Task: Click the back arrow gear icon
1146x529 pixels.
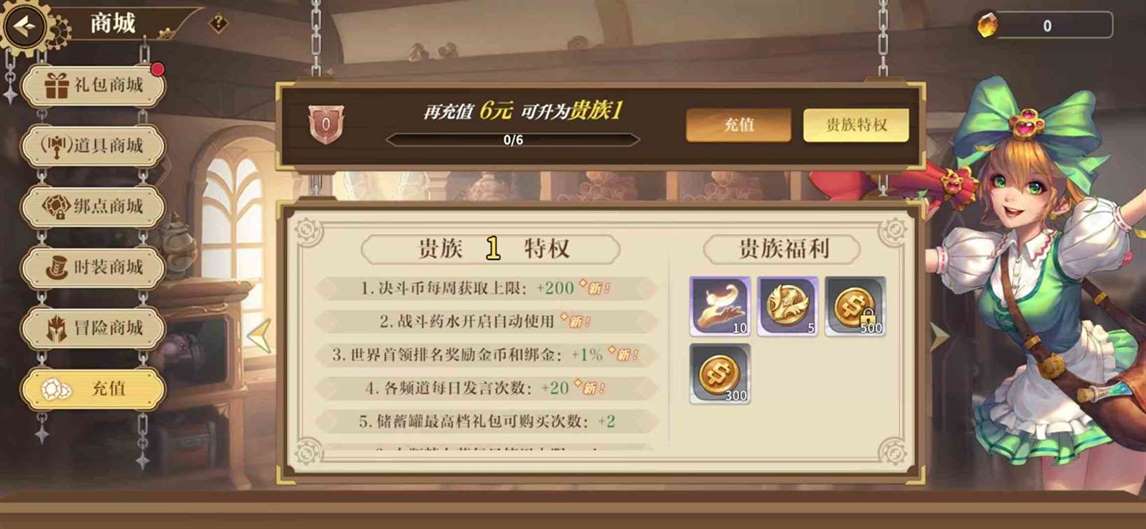Action: click(25, 27)
